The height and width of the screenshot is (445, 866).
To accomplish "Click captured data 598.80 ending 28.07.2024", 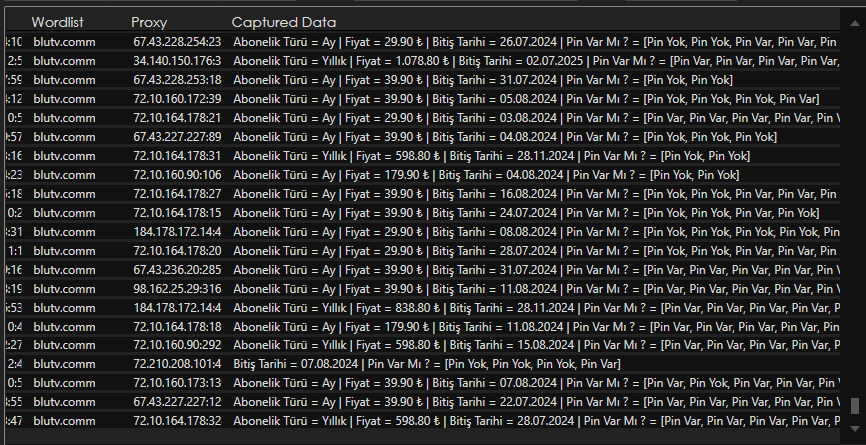I will 536,421.
